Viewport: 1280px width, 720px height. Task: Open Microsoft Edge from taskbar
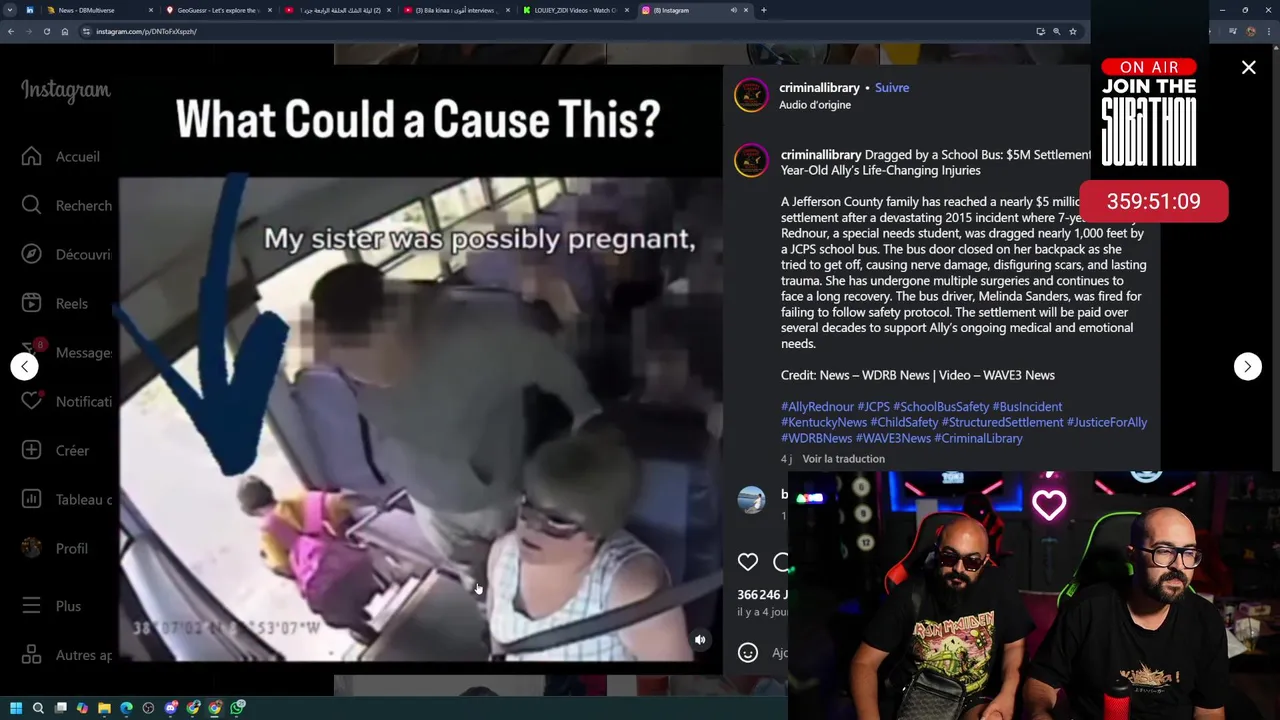pos(126,708)
